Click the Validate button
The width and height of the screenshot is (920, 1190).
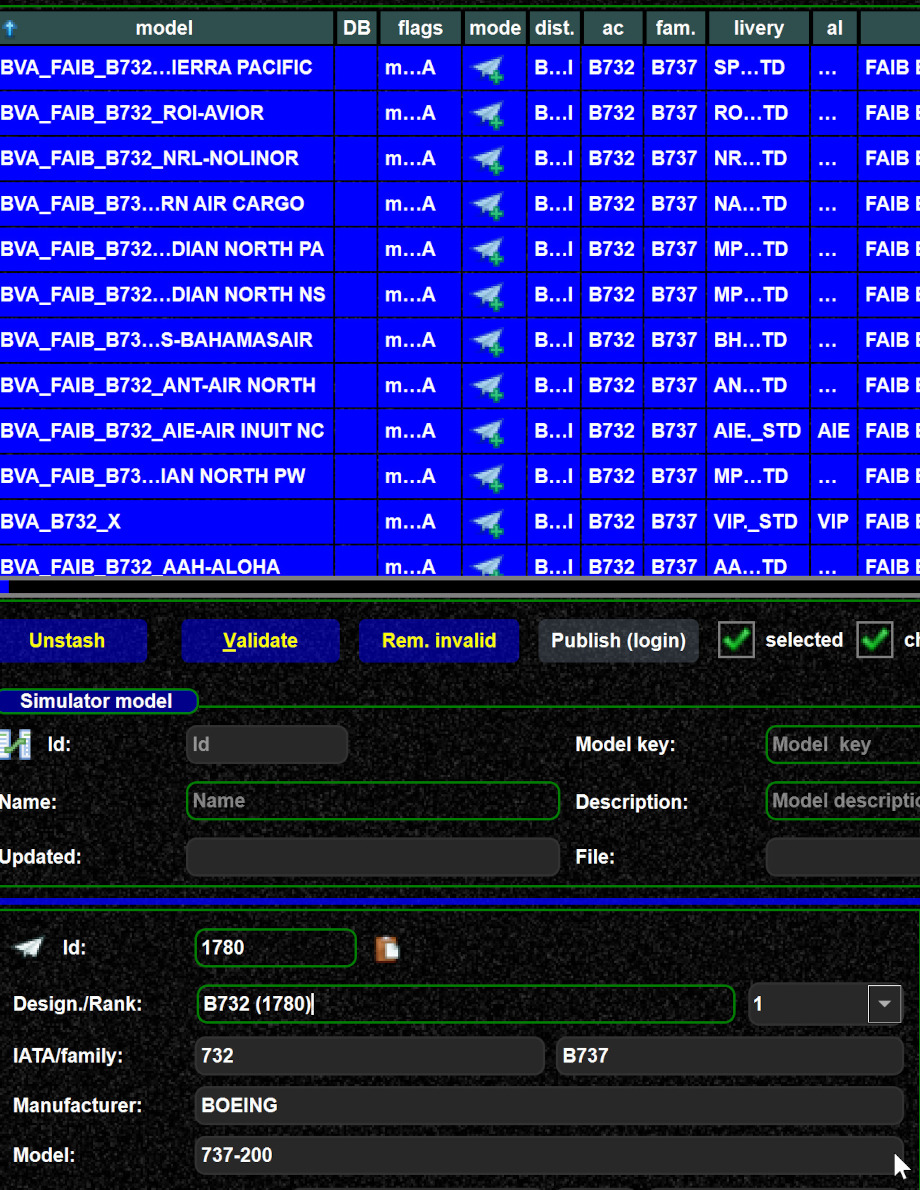pyautogui.click(x=260, y=641)
